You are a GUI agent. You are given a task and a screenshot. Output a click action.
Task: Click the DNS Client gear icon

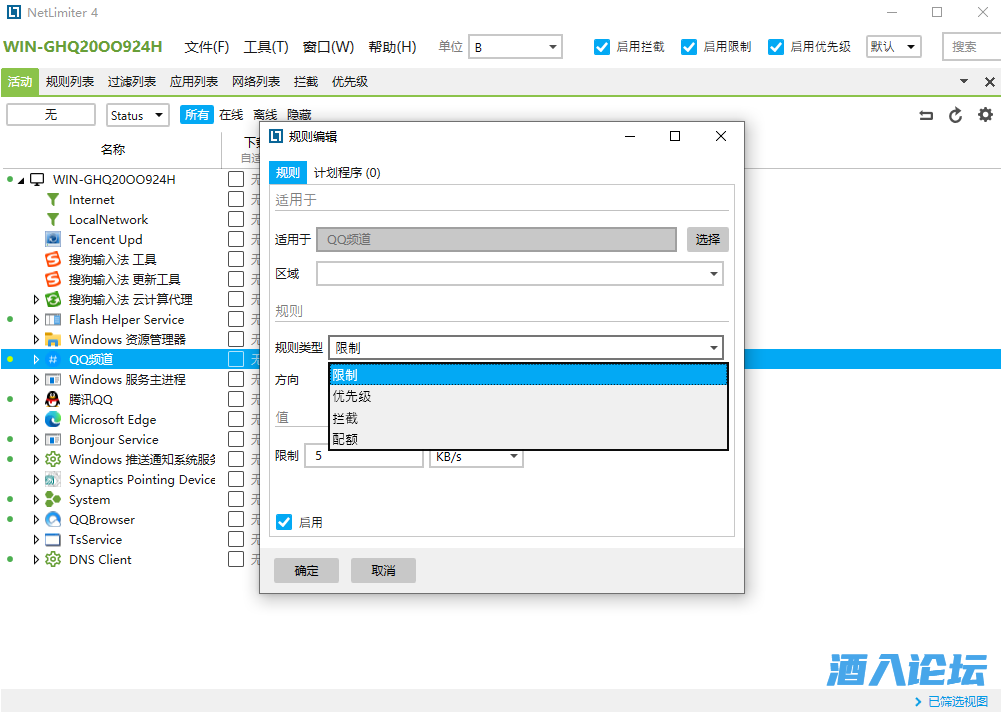(53, 559)
